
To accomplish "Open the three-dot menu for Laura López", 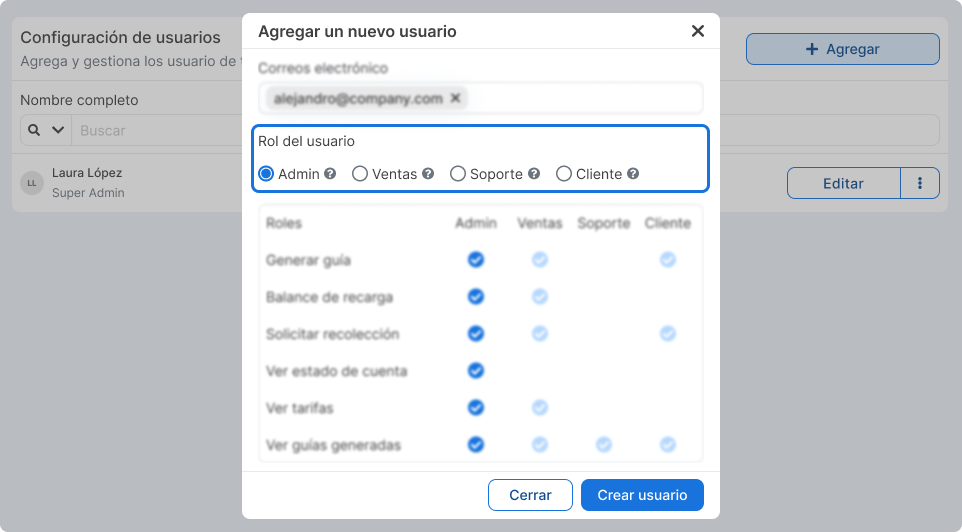I will coord(920,183).
